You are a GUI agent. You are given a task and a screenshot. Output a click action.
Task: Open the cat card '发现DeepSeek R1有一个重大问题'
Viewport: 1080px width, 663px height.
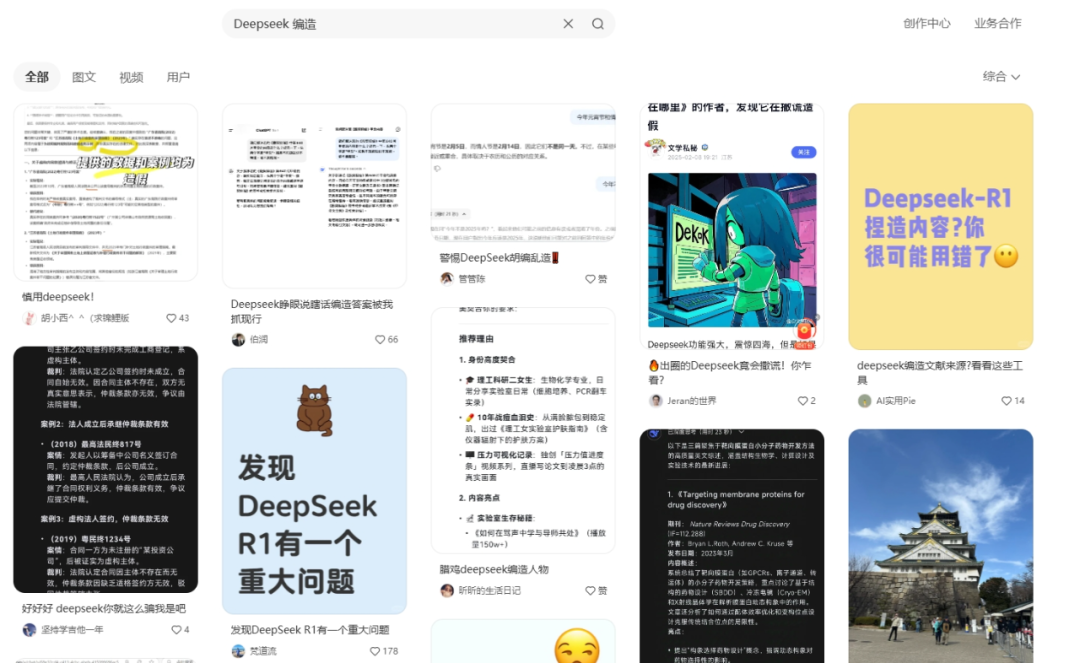314,491
